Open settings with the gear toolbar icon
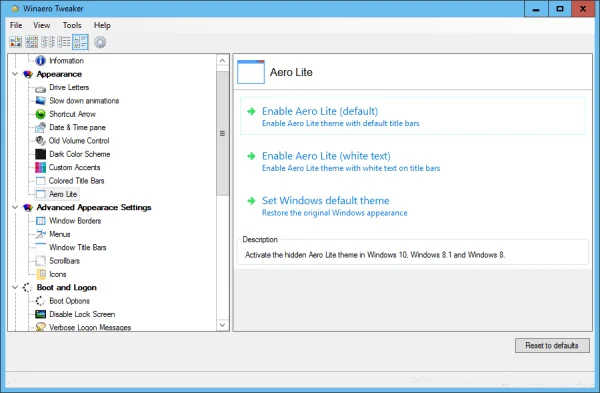 (100, 42)
